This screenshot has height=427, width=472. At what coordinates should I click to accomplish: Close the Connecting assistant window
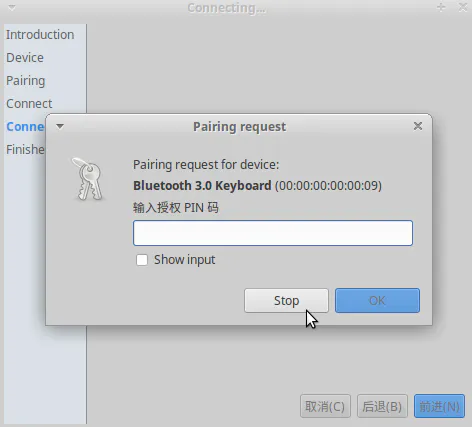(463, 7)
